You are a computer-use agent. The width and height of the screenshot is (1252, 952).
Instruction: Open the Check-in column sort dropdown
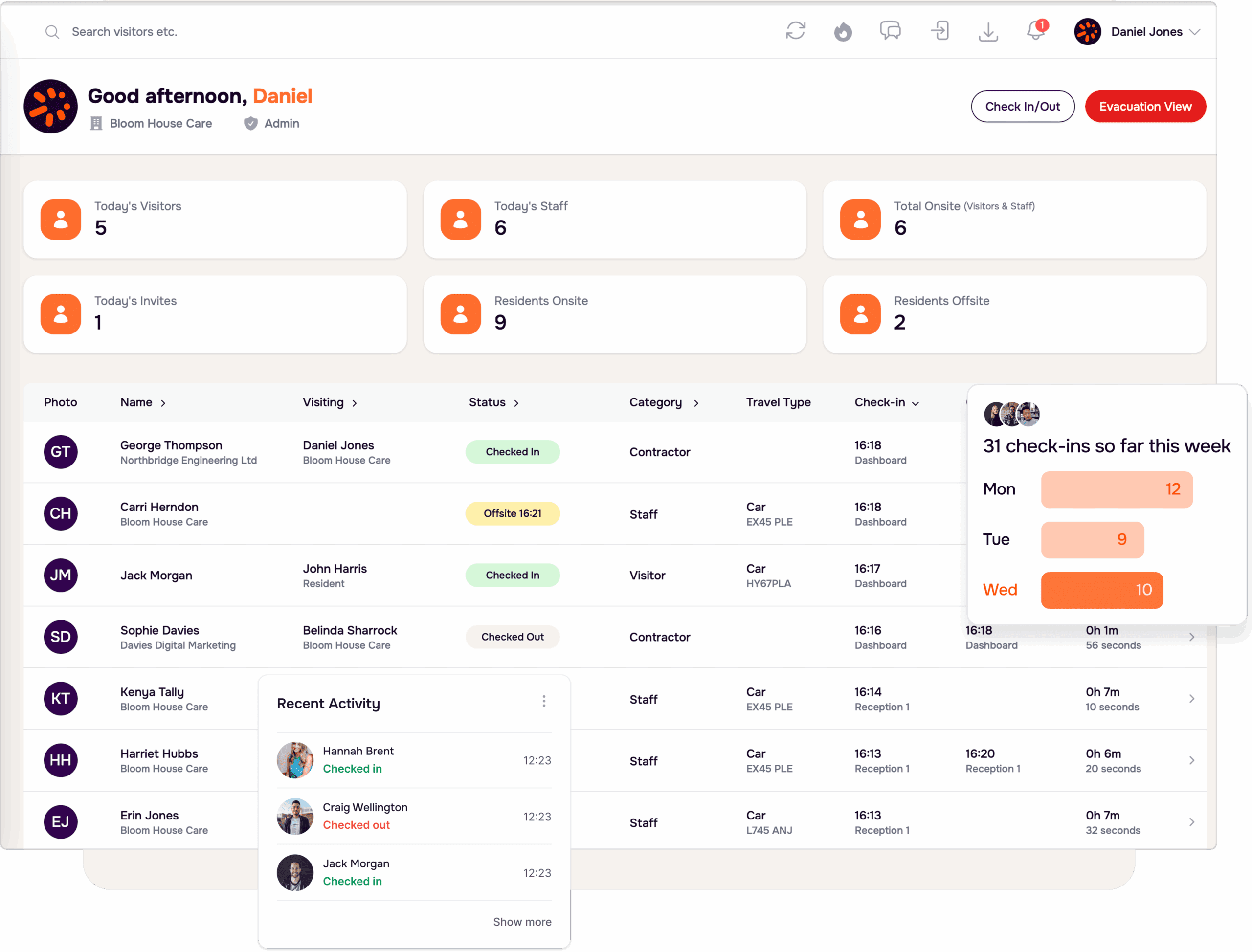(x=915, y=403)
